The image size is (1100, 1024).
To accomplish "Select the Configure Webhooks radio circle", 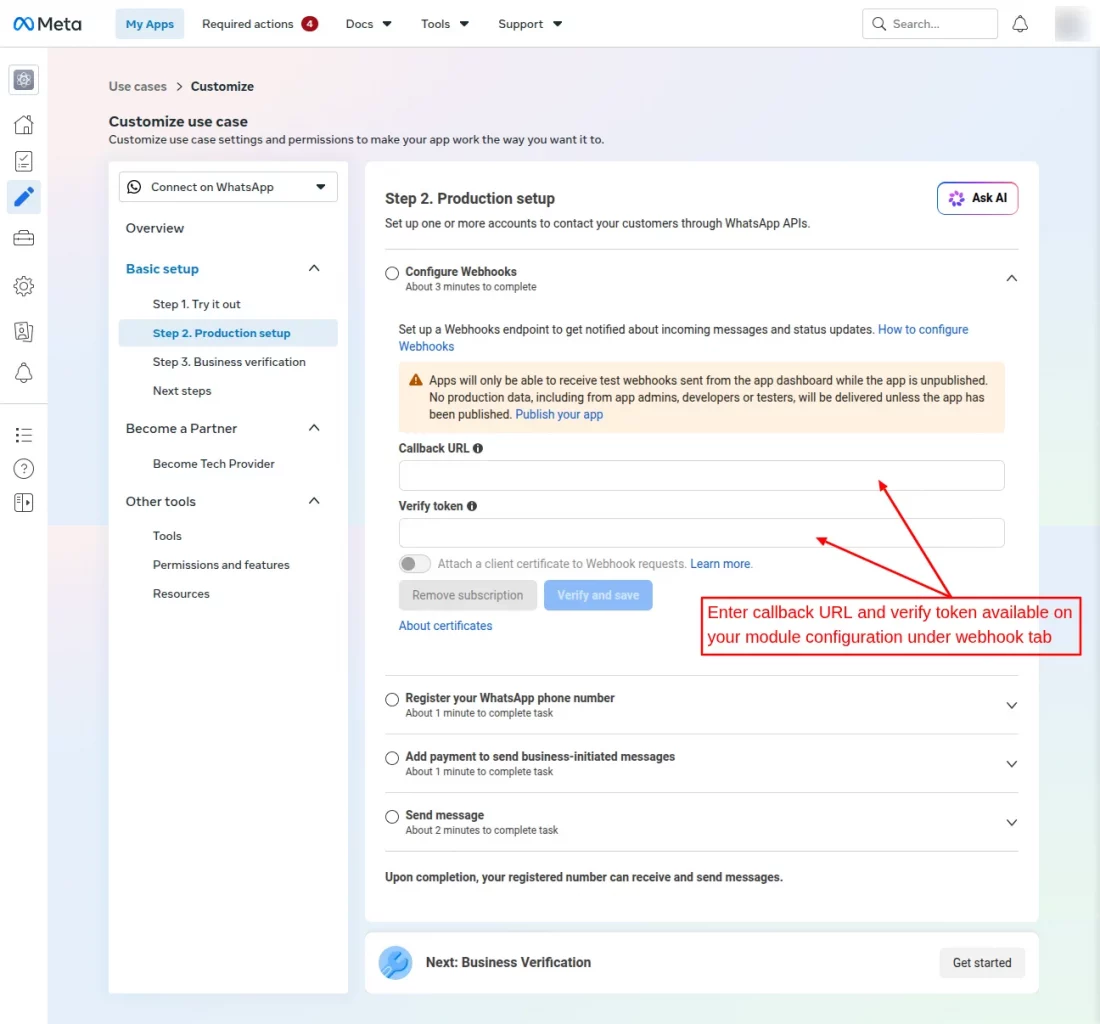I will [x=392, y=273].
